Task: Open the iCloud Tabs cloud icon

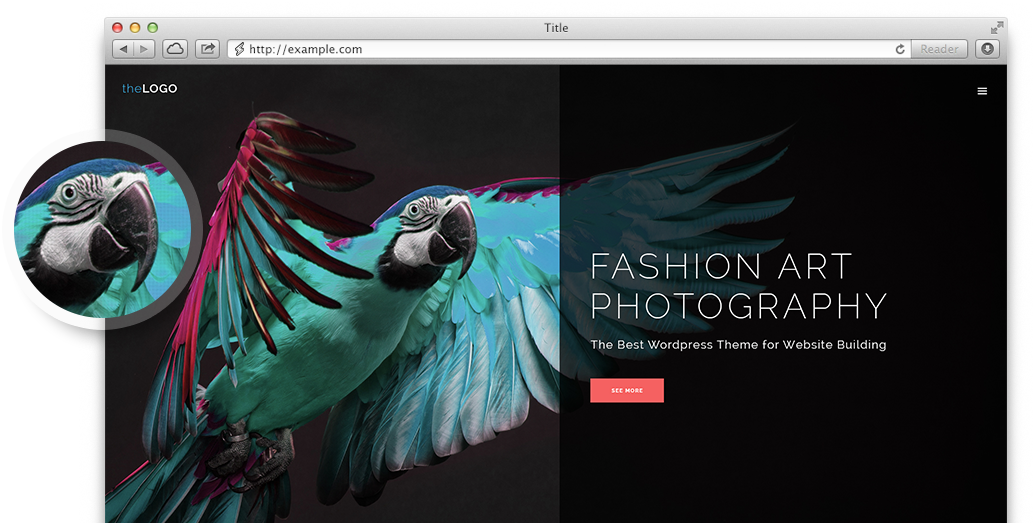Action: coord(175,49)
